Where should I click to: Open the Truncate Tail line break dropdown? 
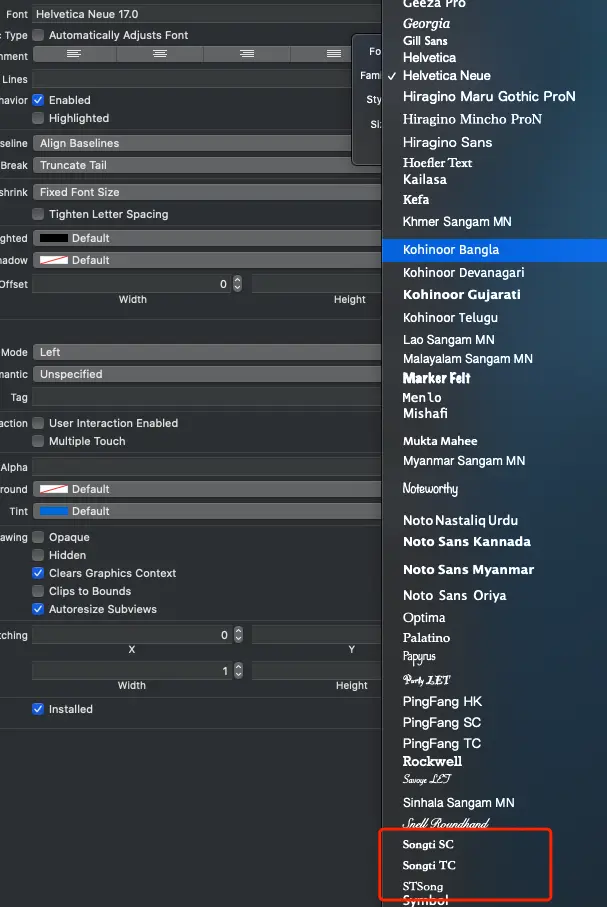[x=192, y=165]
